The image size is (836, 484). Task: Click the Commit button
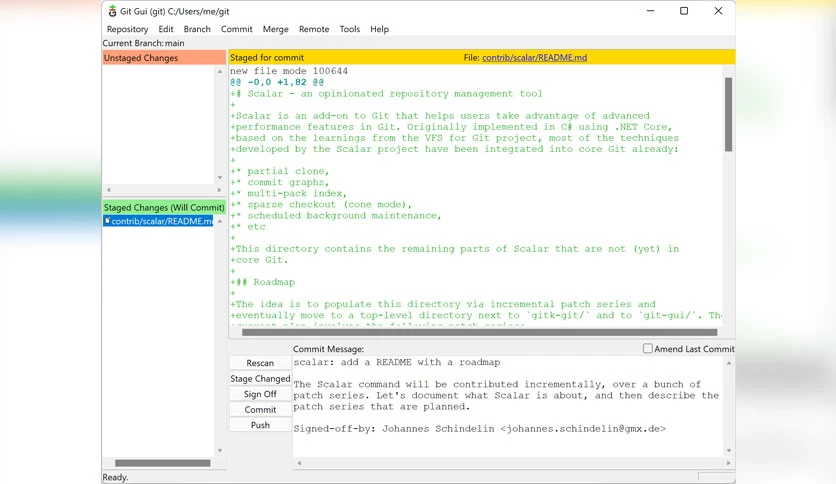click(x=260, y=409)
